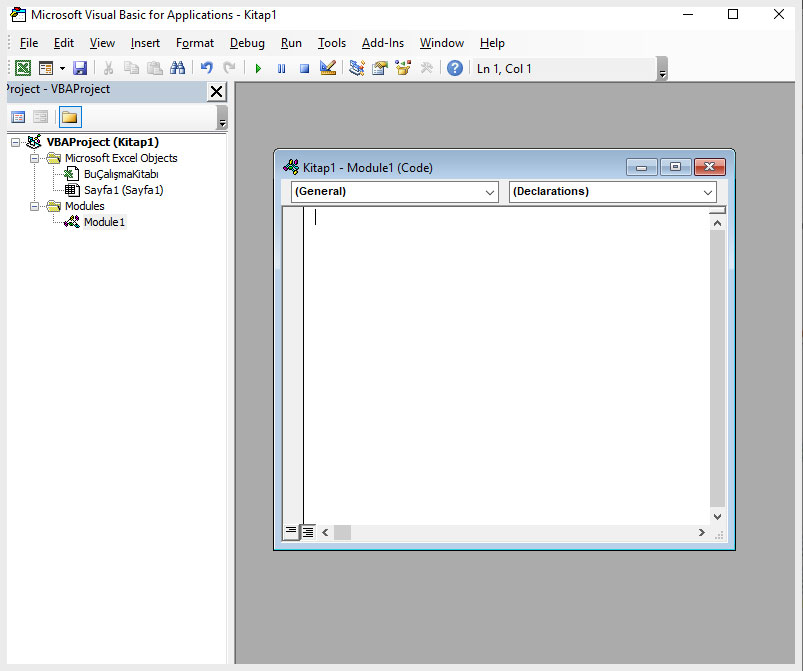803x671 pixels.
Task: Click the code window scroll down arrow
Action: coord(717,517)
